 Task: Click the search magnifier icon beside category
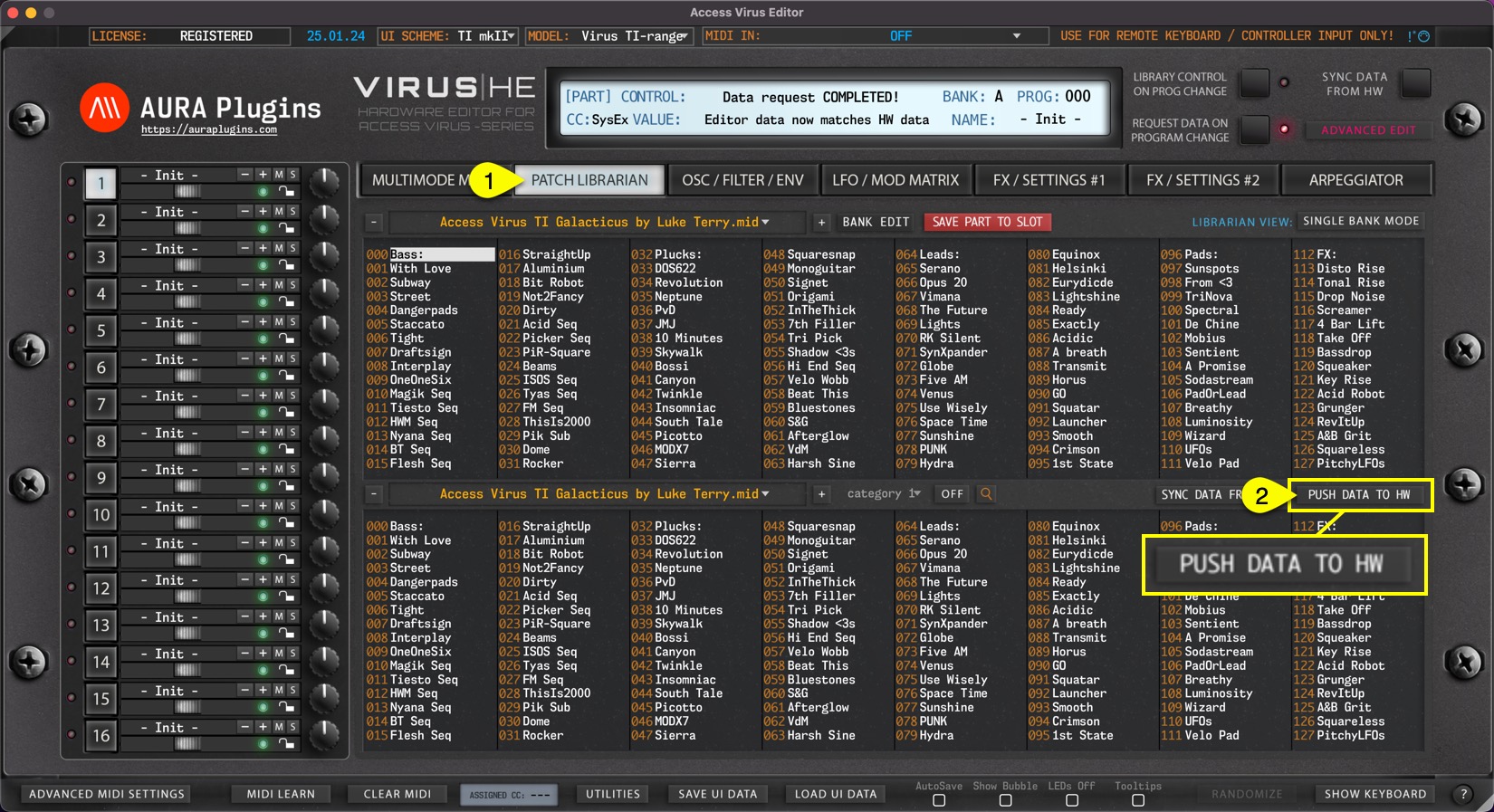pyautogui.click(x=986, y=494)
